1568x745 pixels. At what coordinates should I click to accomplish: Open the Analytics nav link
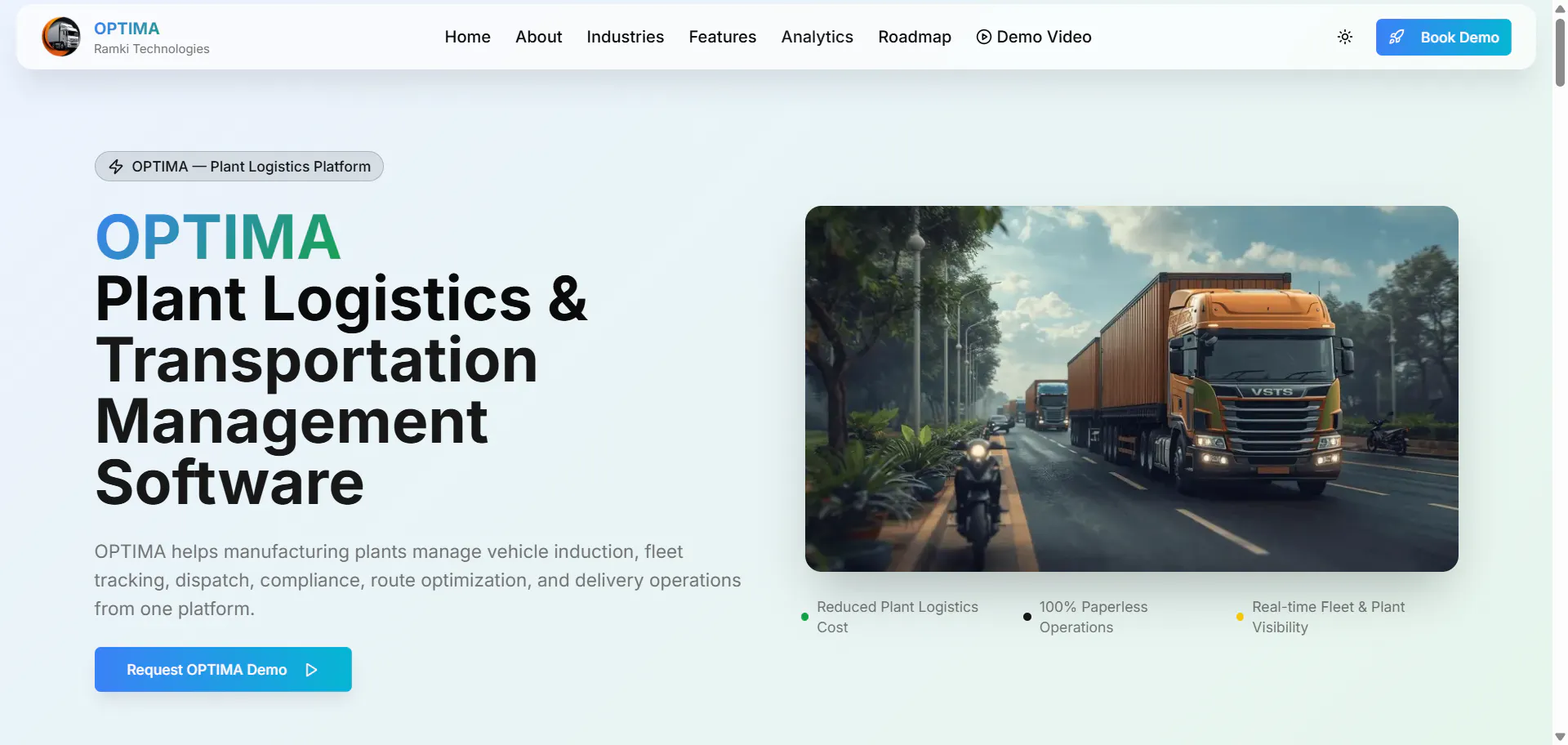point(817,37)
